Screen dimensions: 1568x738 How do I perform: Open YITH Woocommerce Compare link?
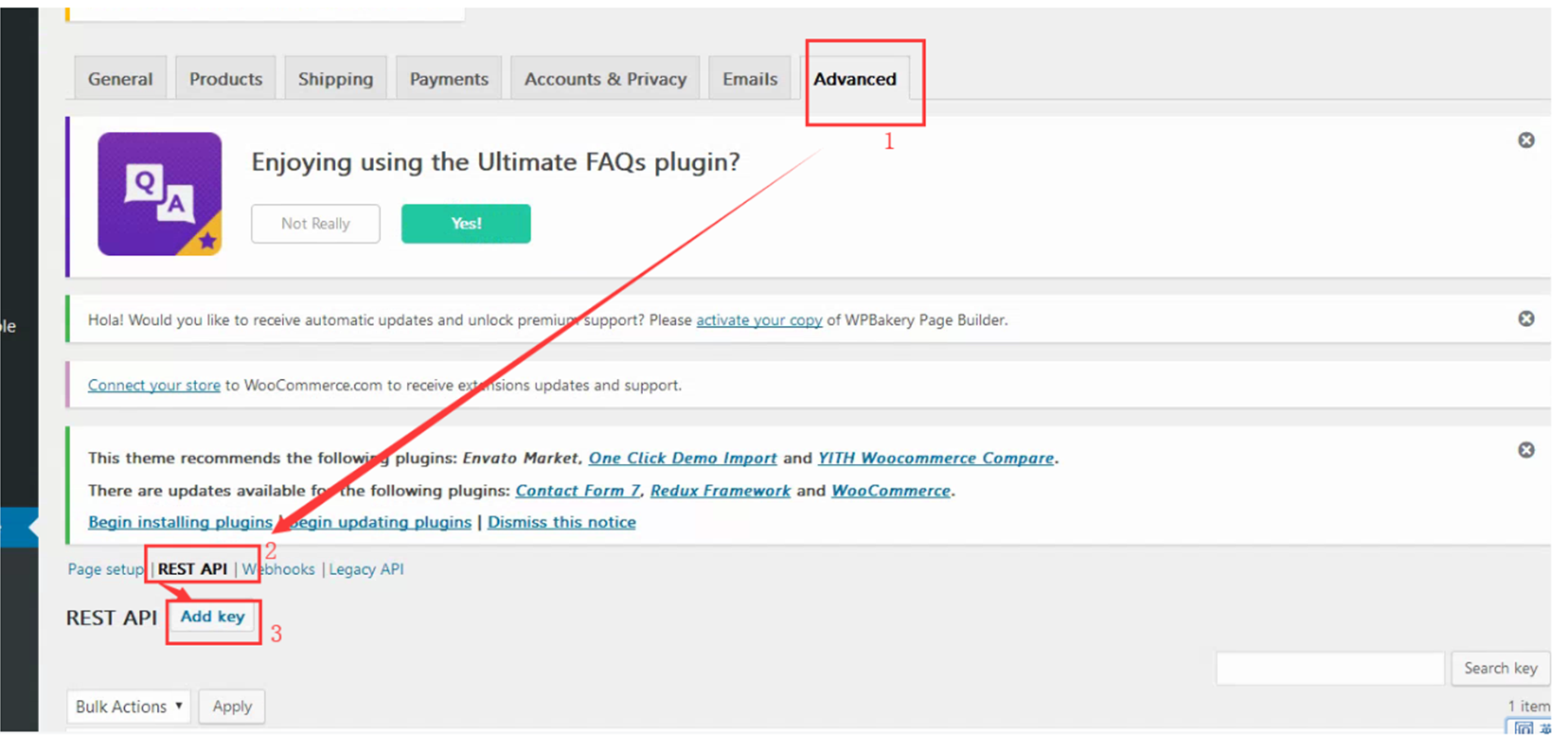[x=936, y=458]
